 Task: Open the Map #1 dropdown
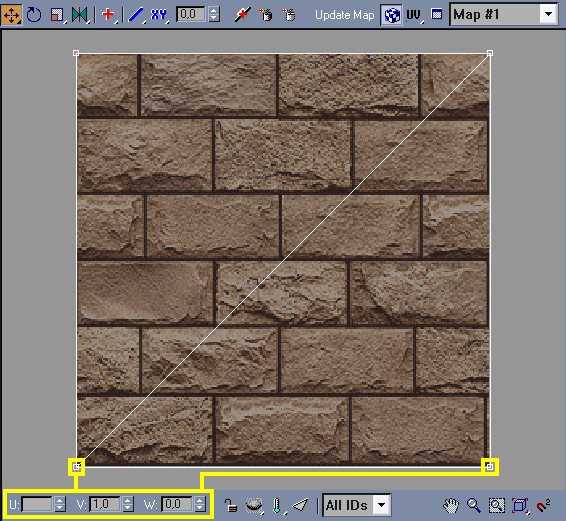tap(504, 14)
